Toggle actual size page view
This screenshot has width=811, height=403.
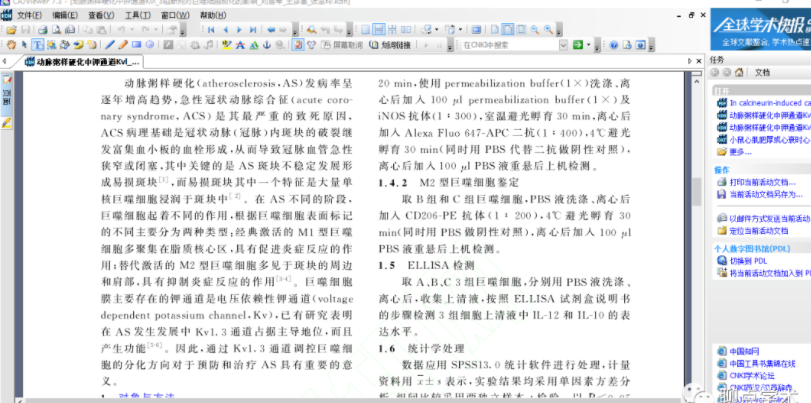494,30
